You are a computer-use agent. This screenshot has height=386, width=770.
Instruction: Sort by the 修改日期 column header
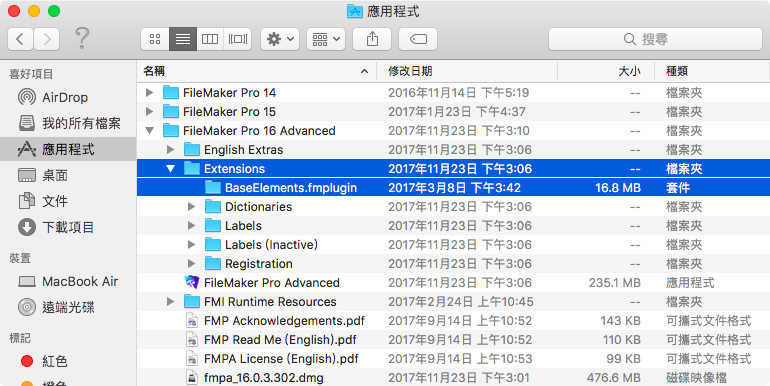[x=467, y=71]
